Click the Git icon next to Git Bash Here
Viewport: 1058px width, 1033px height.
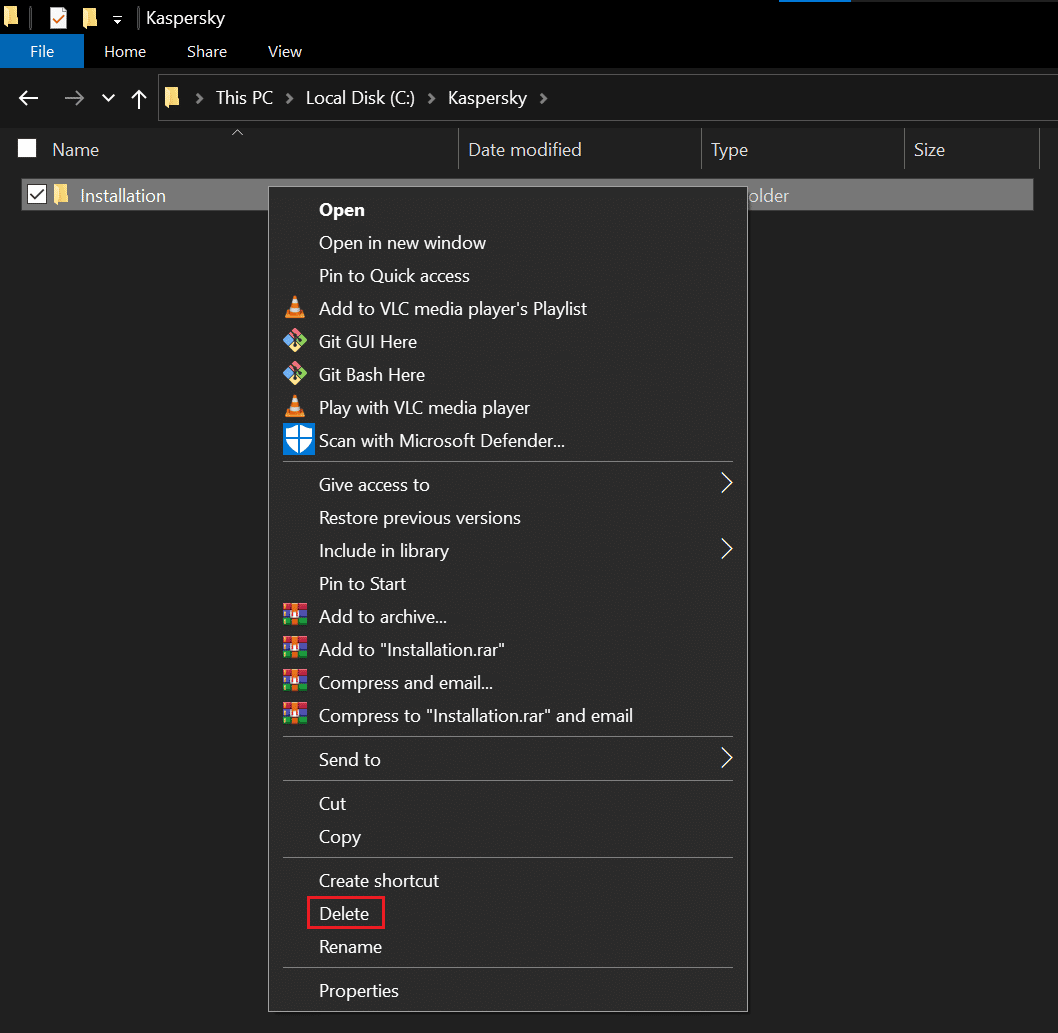coord(295,374)
